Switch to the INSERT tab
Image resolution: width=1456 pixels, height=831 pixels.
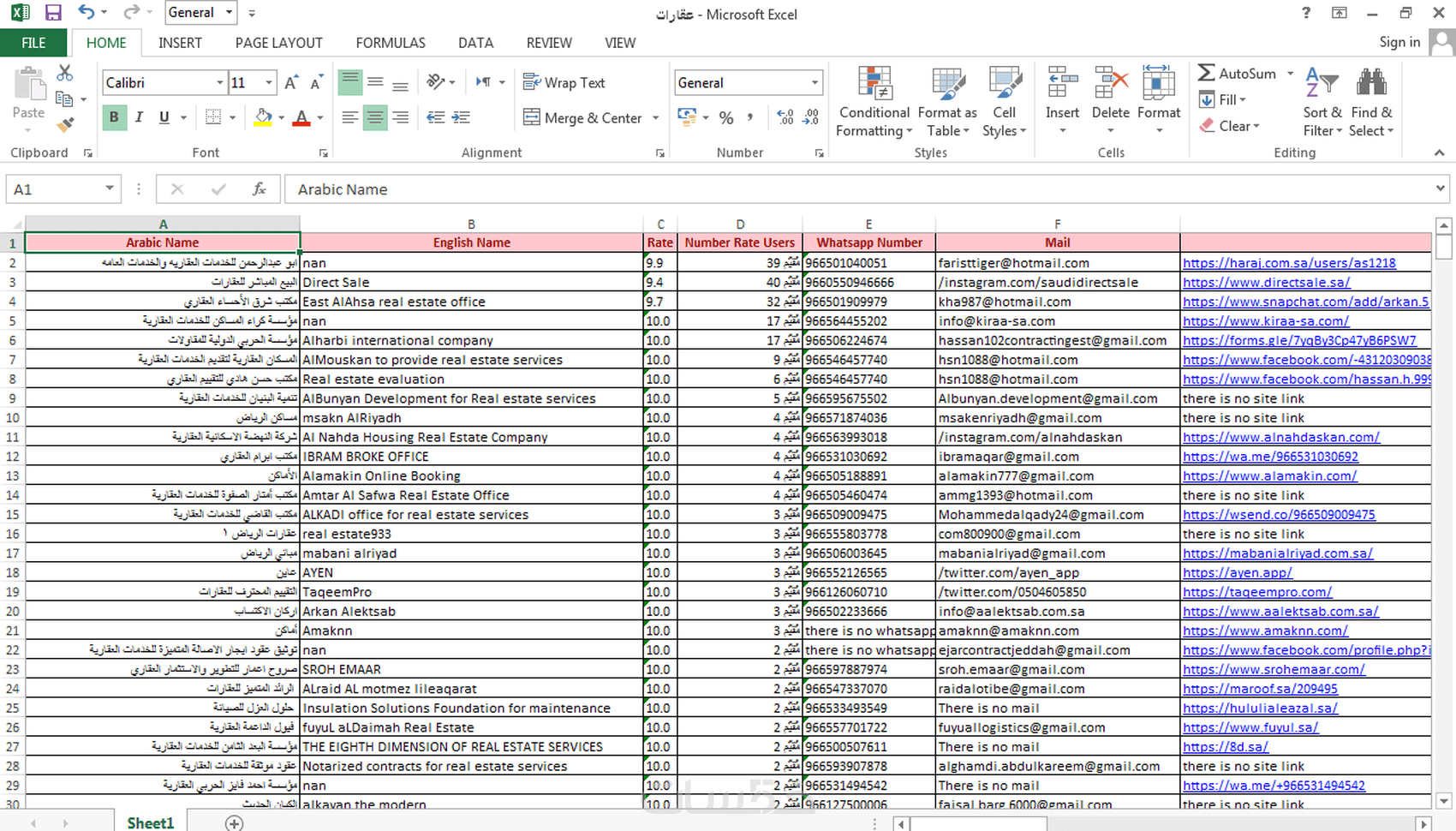click(x=180, y=43)
